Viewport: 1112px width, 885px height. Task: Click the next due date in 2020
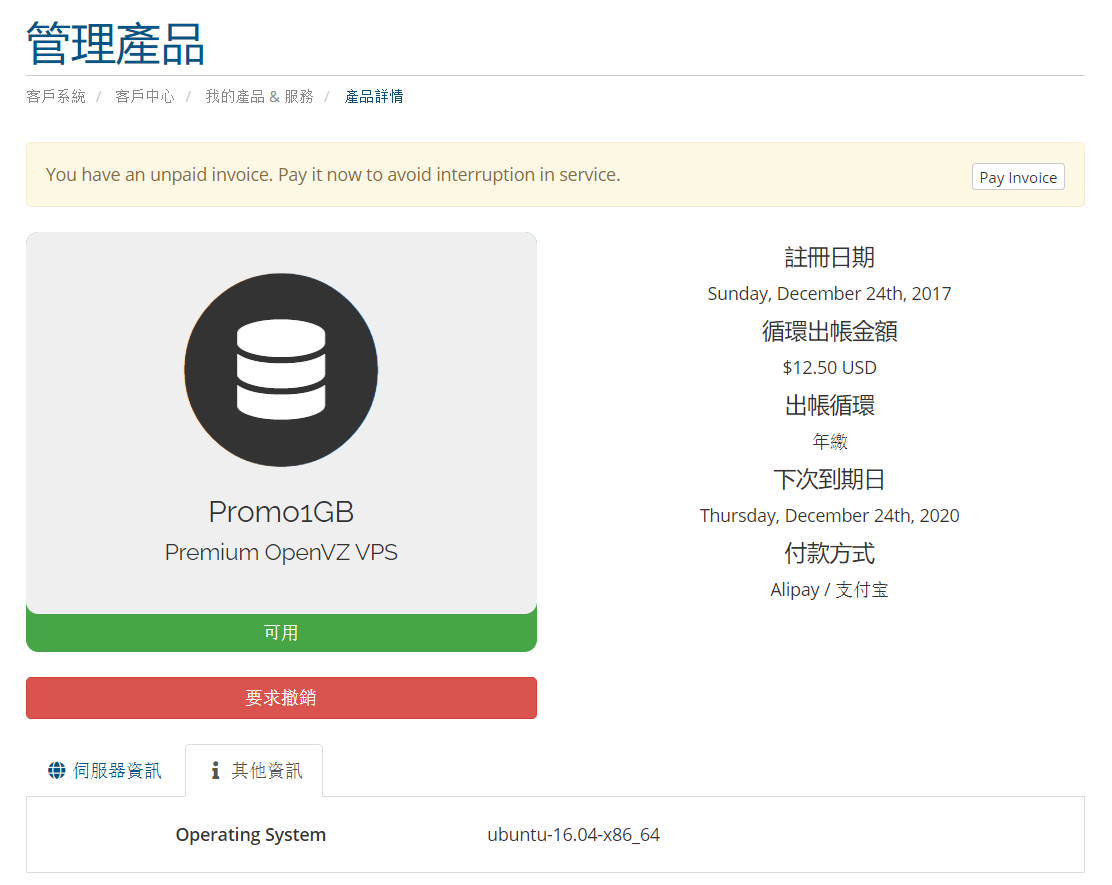point(829,516)
